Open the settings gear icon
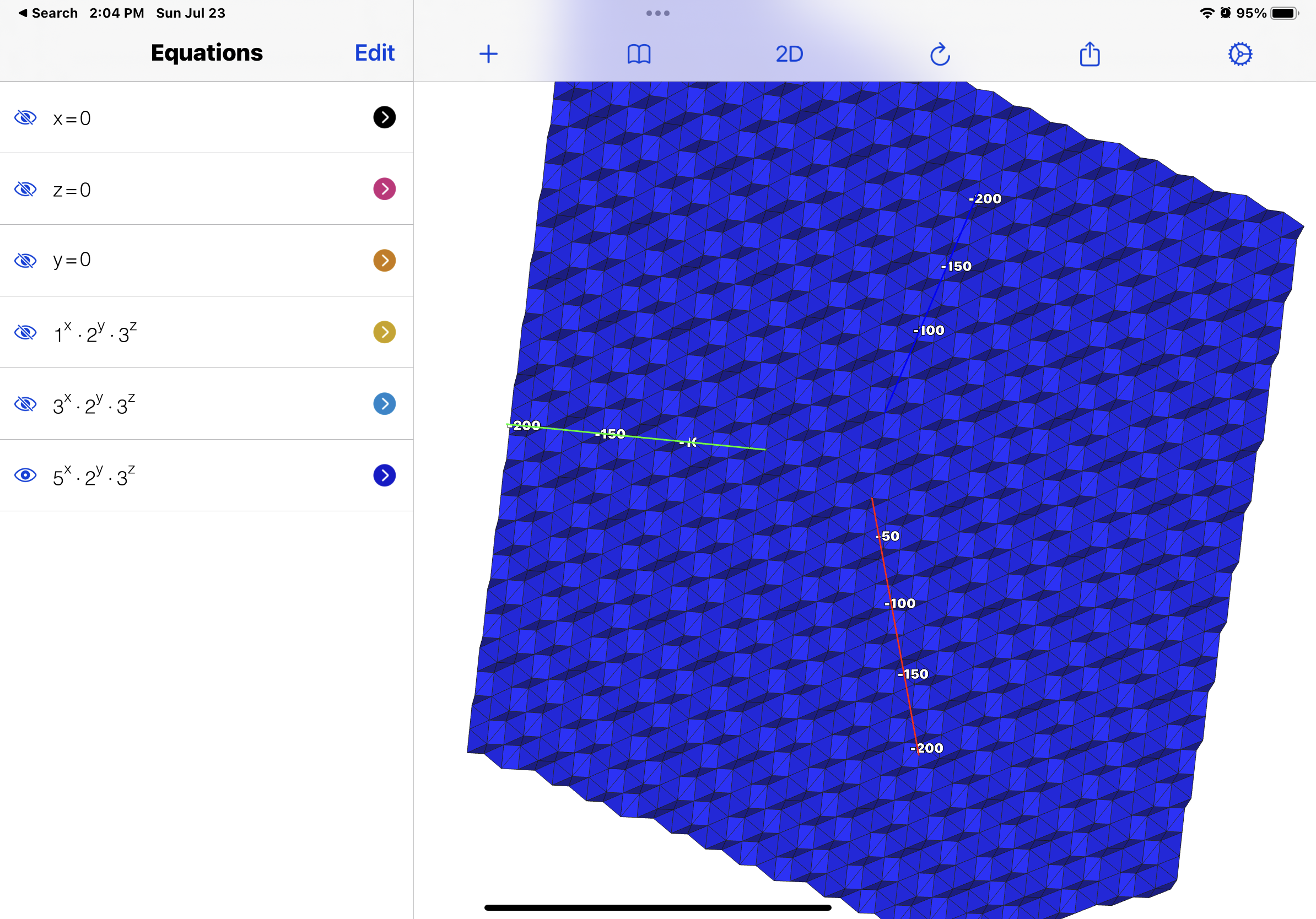The height and width of the screenshot is (919, 1316). (x=1240, y=54)
